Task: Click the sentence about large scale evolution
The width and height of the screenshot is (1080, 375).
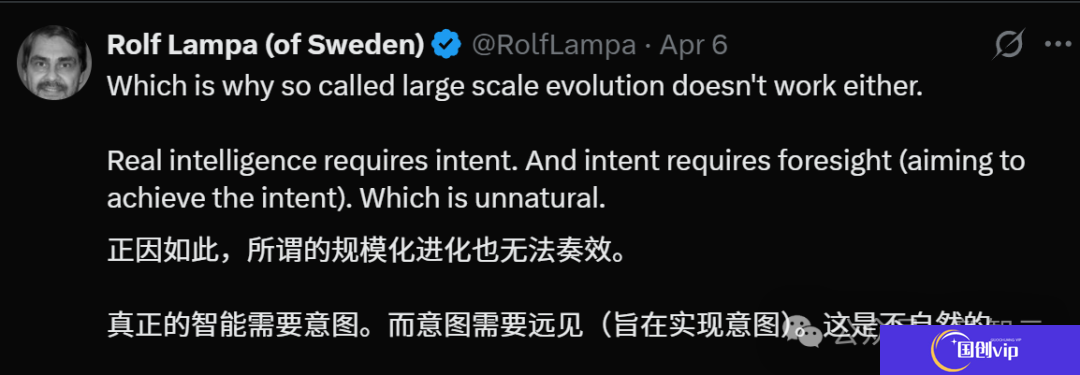Action: click(515, 85)
